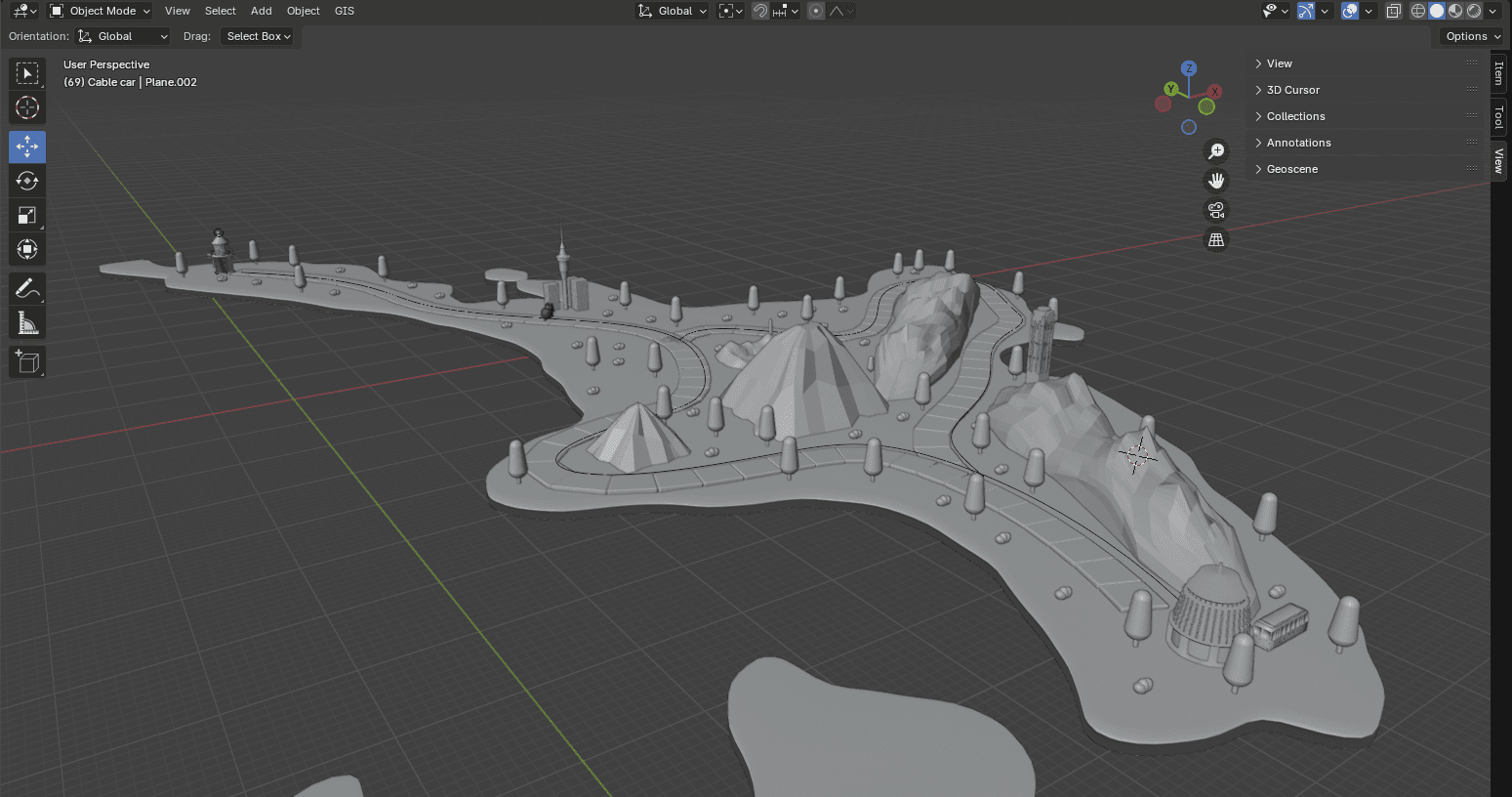The height and width of the screenshot is (797, 1512).
Task: Activate the 3D Cursor tool
Action: coord(27,107)
